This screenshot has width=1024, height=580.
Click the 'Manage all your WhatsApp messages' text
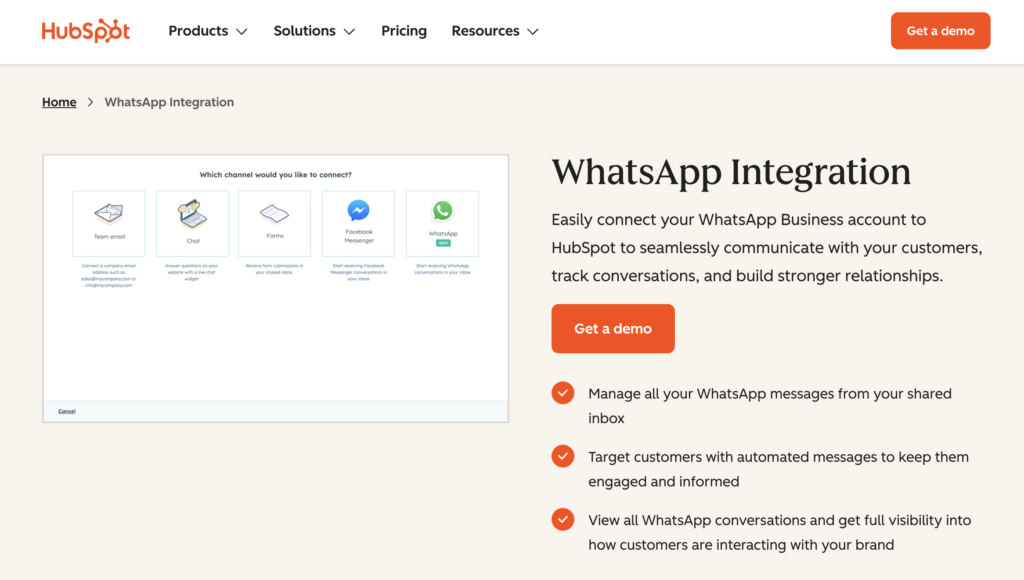pos(770,406)
